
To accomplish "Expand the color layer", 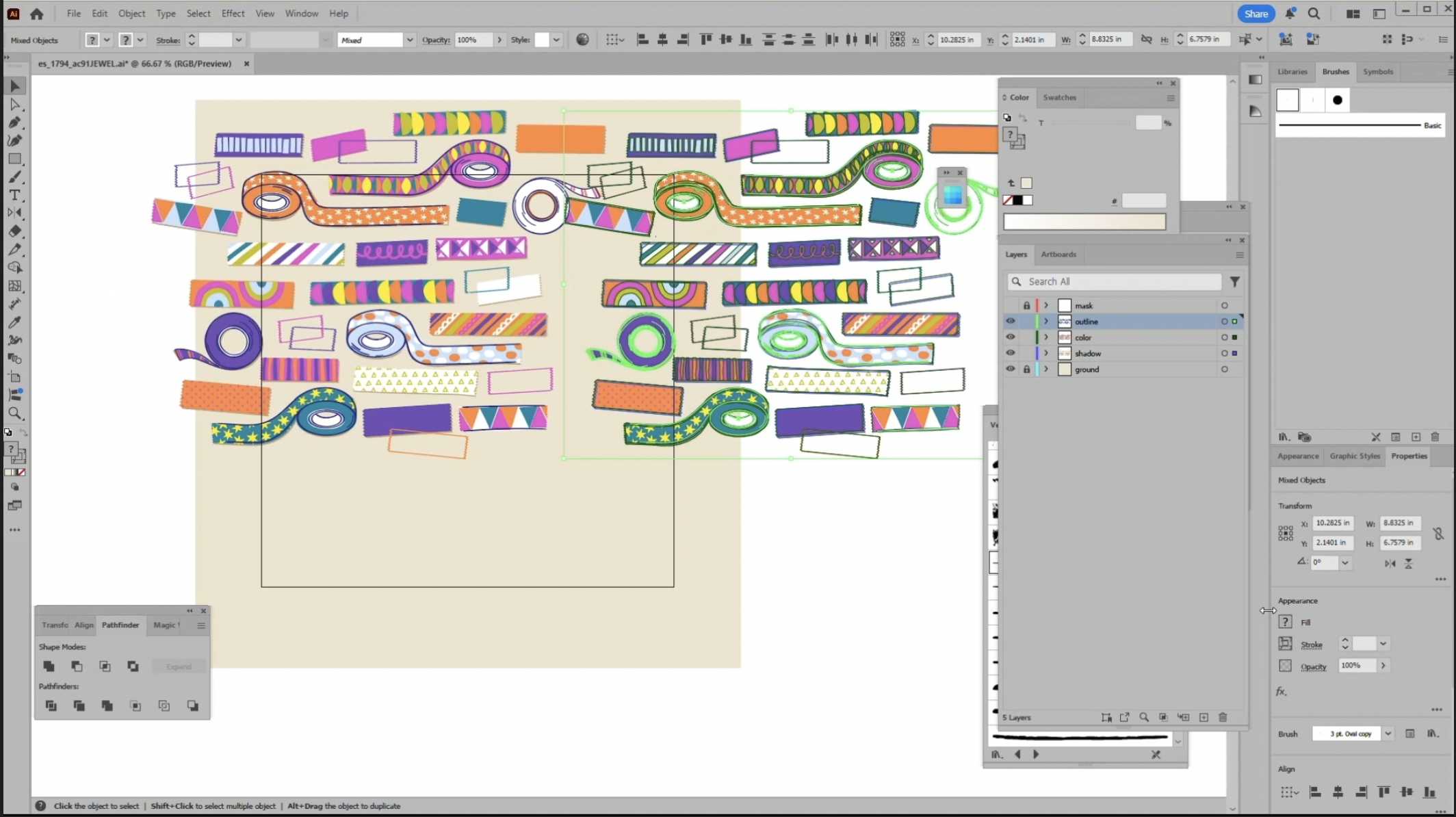I will pyautogui.click(x=1045, y=337).
